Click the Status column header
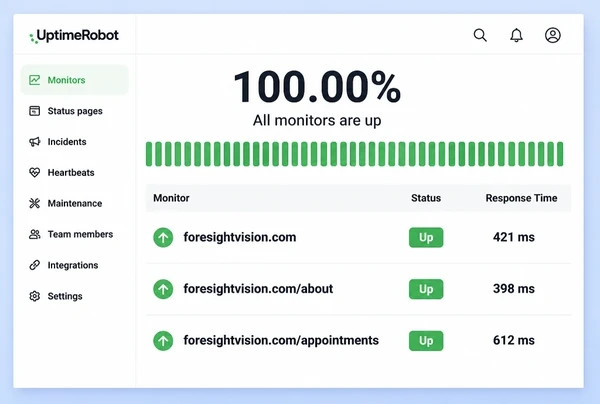Screen dimensions: 600x404 (426, 198)
